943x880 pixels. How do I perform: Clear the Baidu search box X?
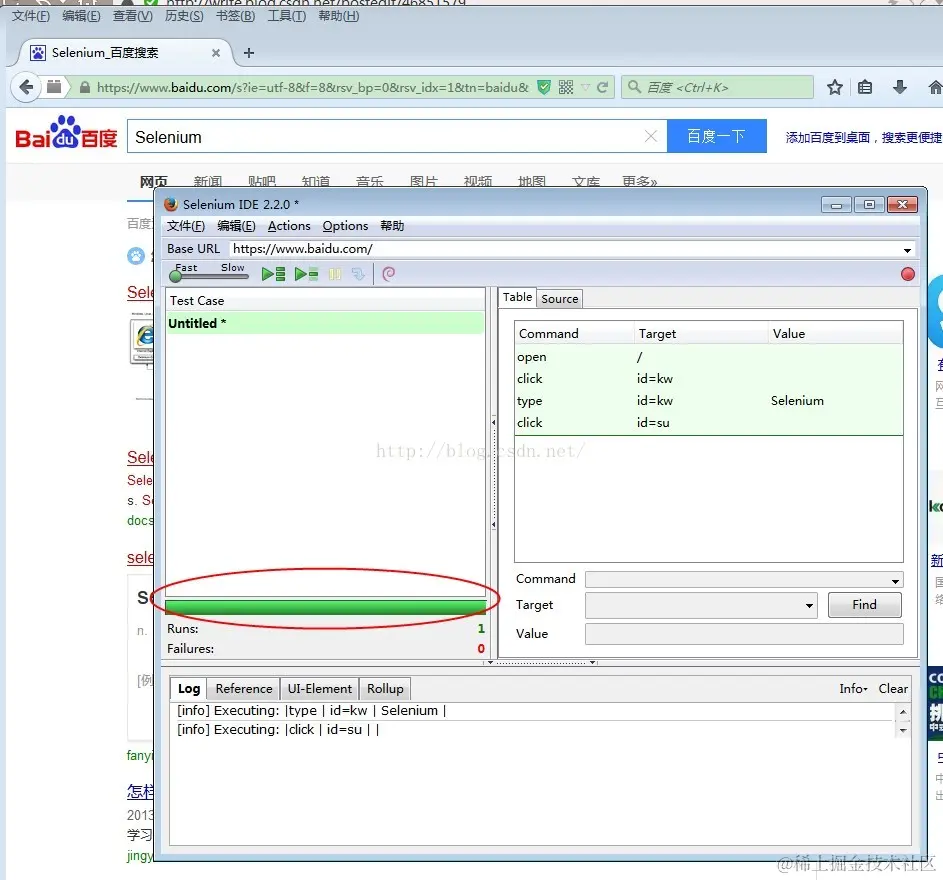pyautogui.click(x=651, y=137)
